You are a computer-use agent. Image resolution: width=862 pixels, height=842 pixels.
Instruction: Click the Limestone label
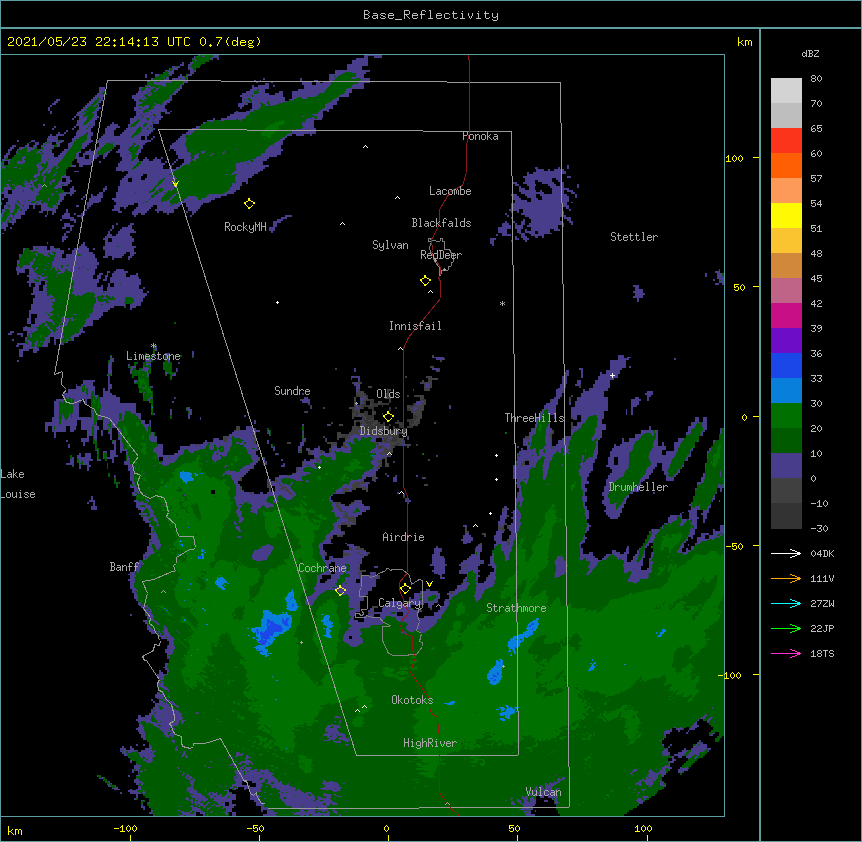tap(153, 356)
